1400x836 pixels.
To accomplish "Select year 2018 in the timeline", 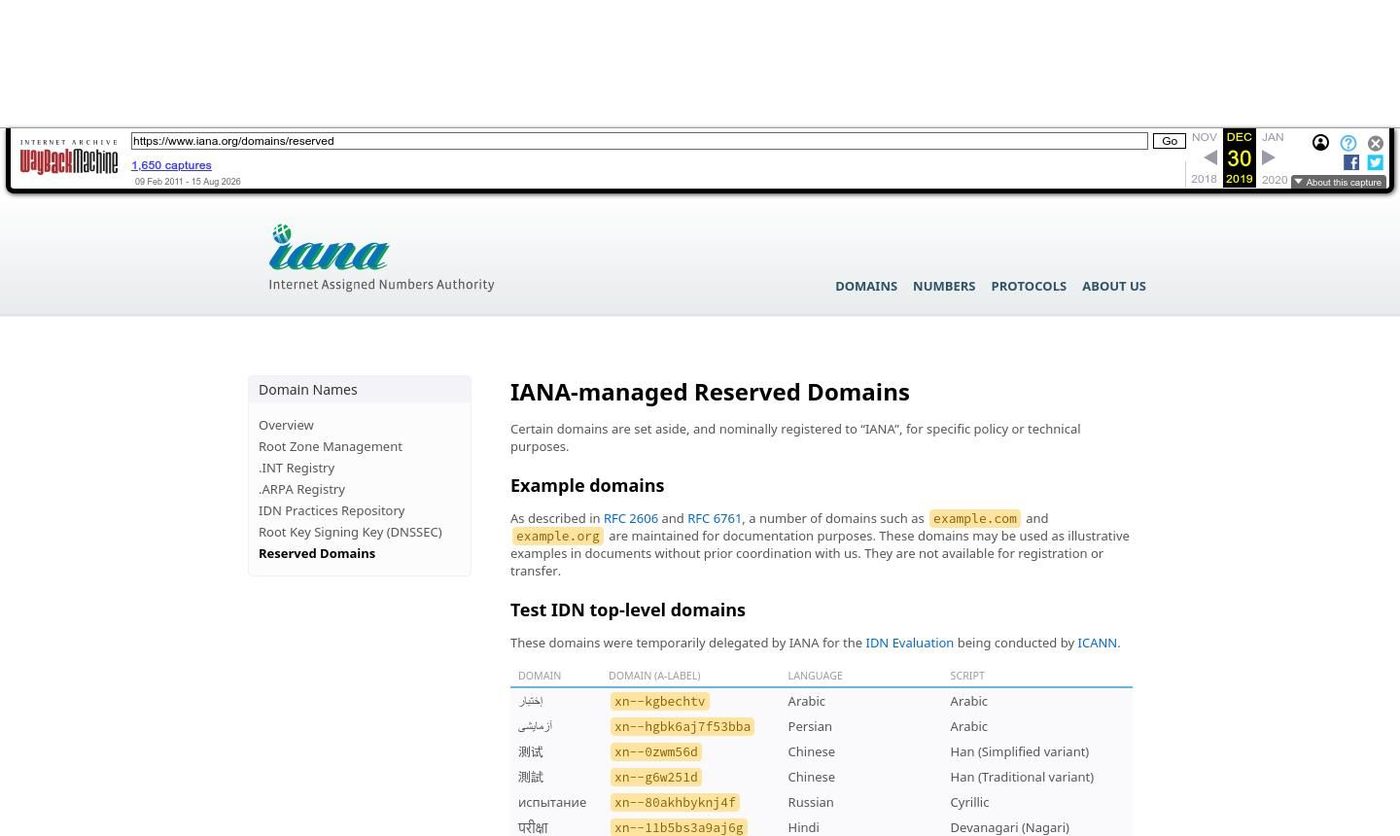I will point(1204,179).
